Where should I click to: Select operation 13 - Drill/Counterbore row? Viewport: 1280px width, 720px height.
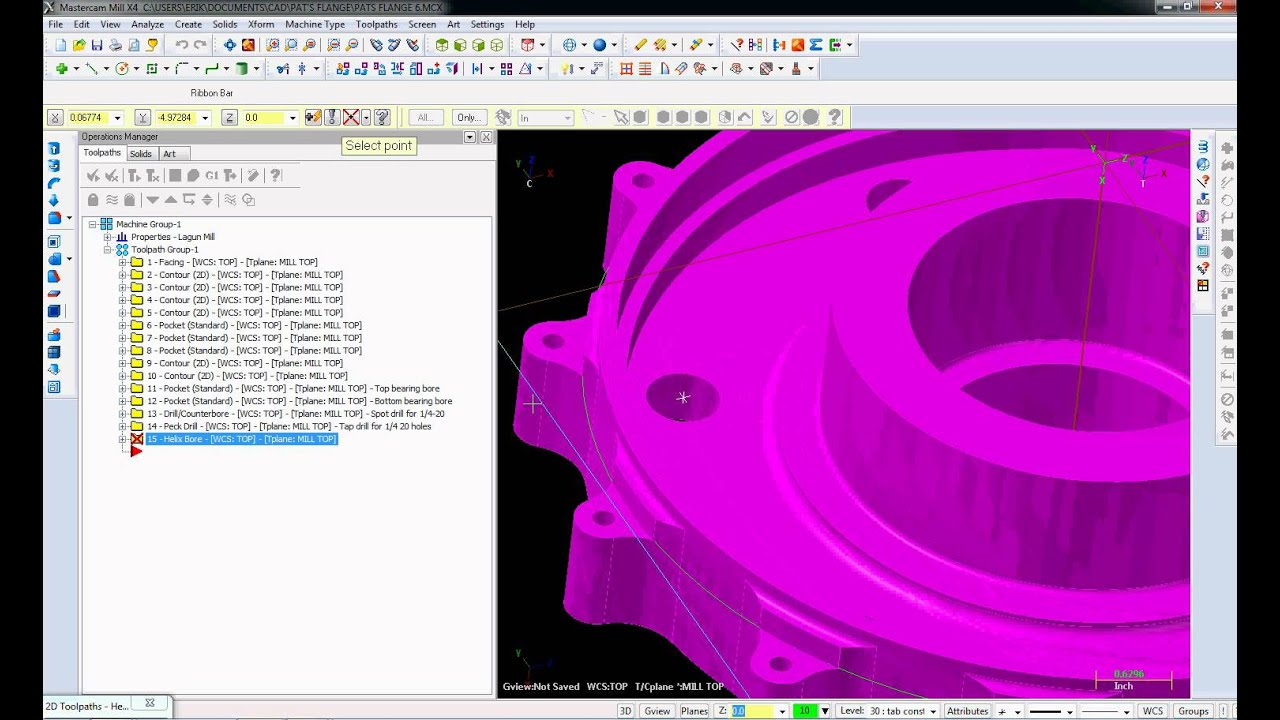pos(295,414)
